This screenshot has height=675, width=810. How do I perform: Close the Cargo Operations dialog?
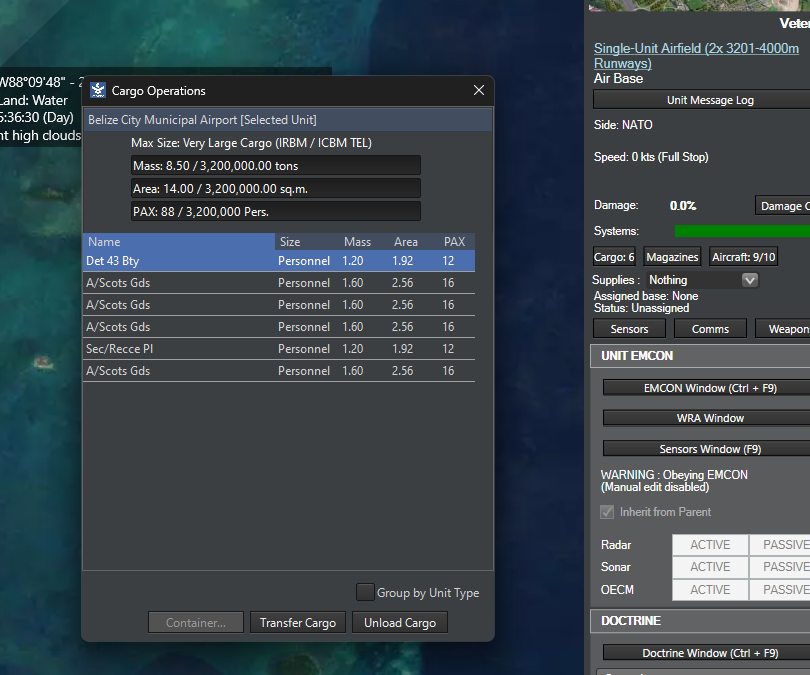point(479,90)
